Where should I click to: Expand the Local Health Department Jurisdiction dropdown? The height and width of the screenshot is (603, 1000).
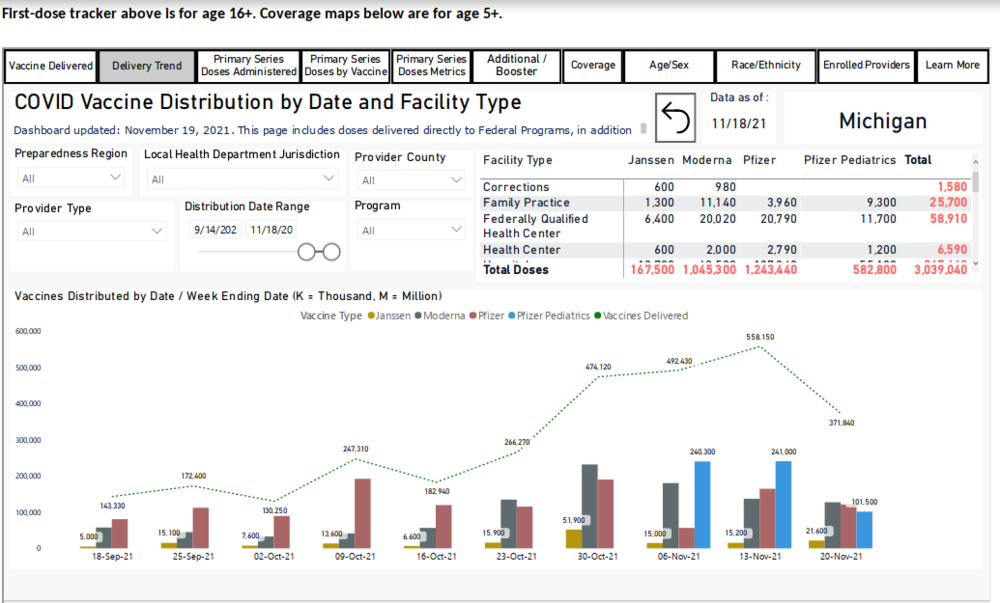242,179
